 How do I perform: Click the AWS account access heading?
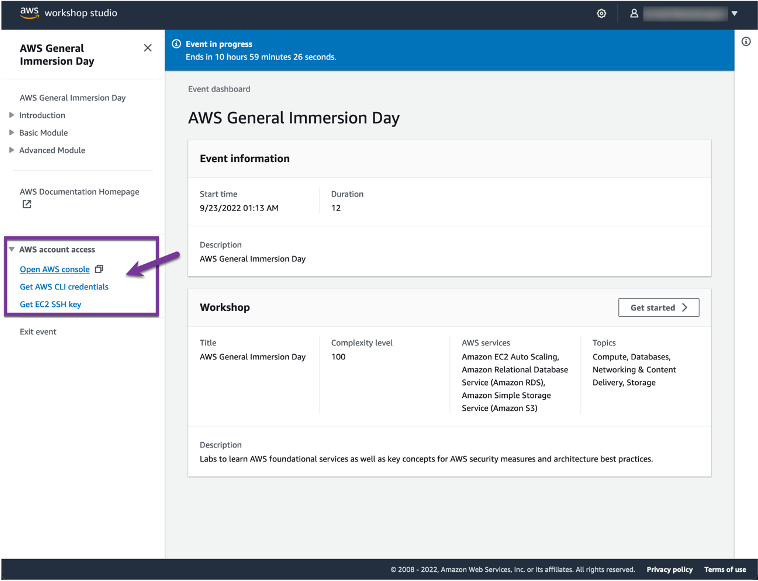[x=57, y=249]
